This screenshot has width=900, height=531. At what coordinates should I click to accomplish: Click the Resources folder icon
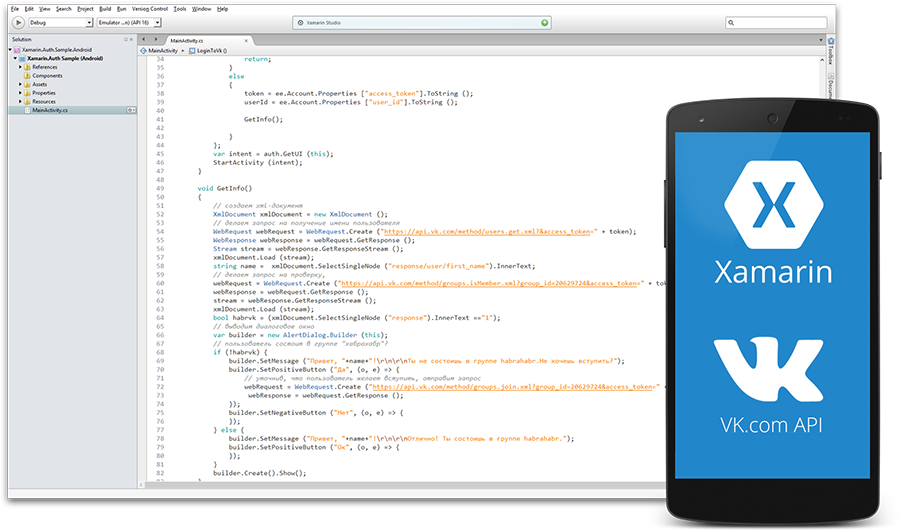pyautogui.click(x=27, y=101)
